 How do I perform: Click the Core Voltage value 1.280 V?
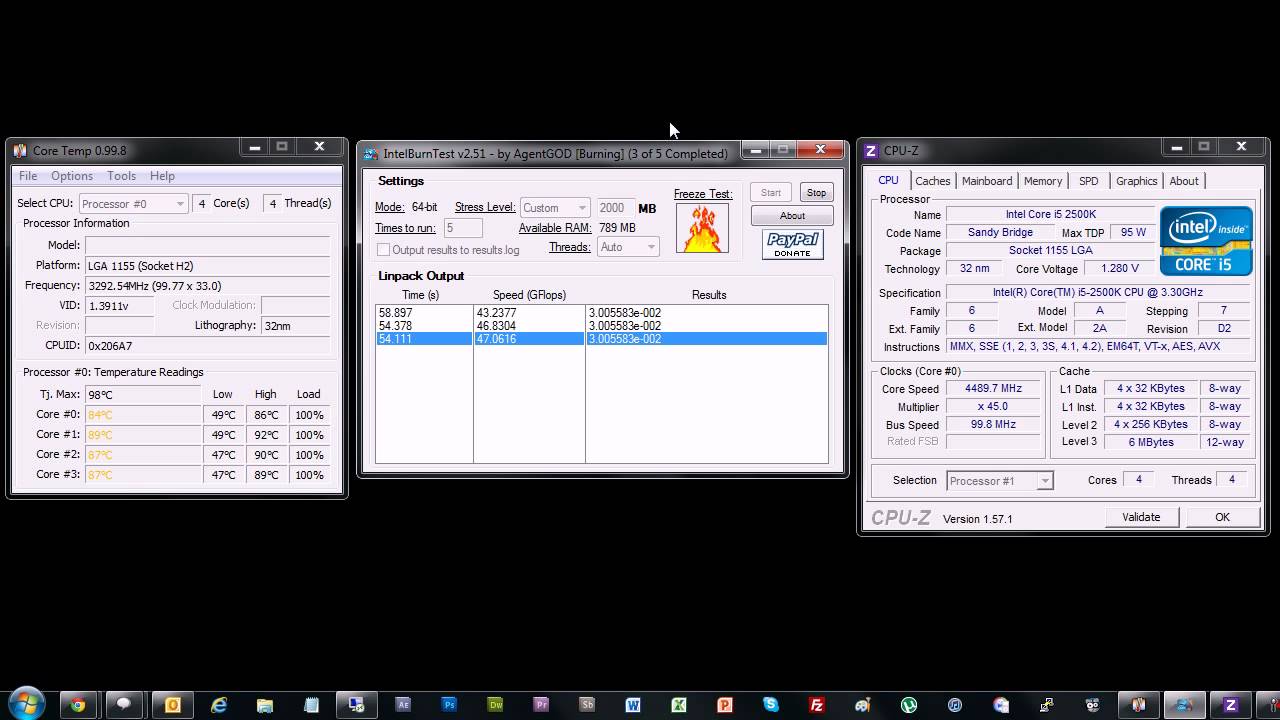coord(1119,269)
